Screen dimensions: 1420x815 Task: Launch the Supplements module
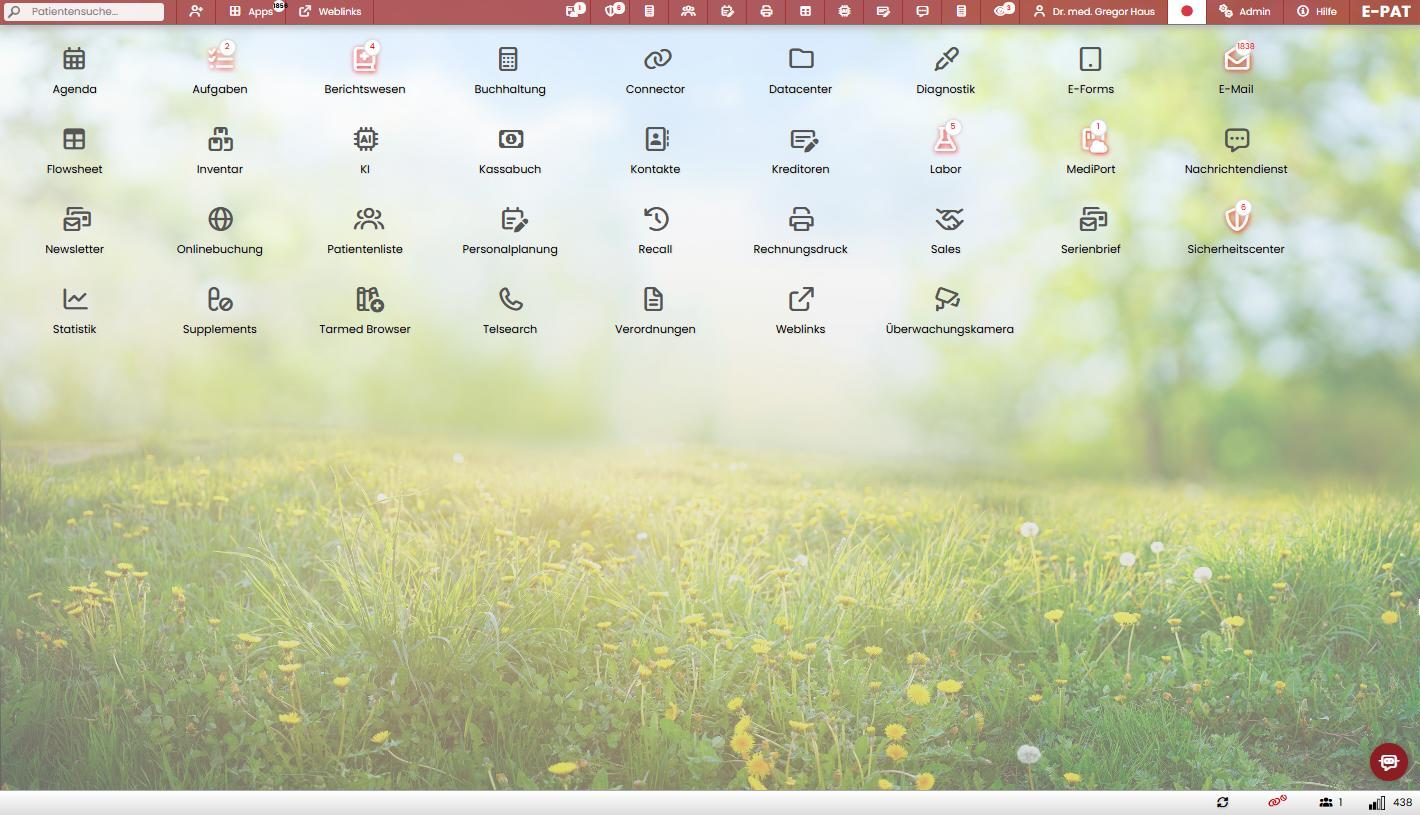(220, 309)
